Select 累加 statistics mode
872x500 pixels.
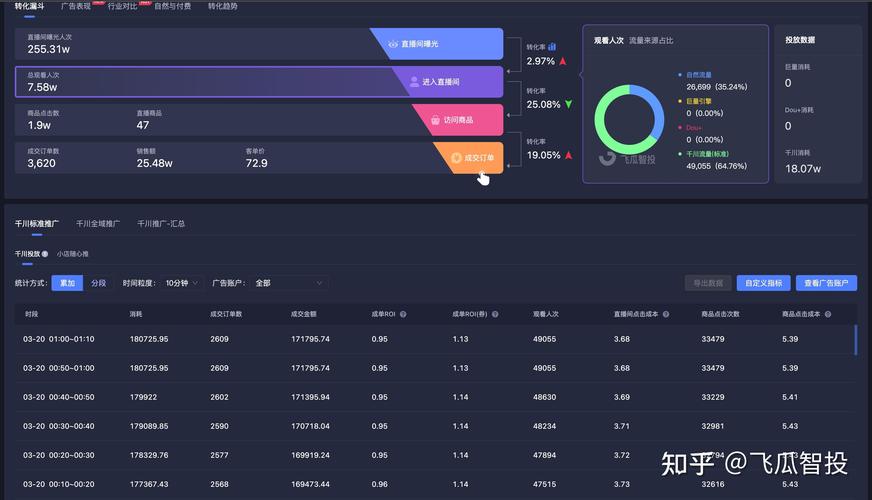tap(67, 283)
